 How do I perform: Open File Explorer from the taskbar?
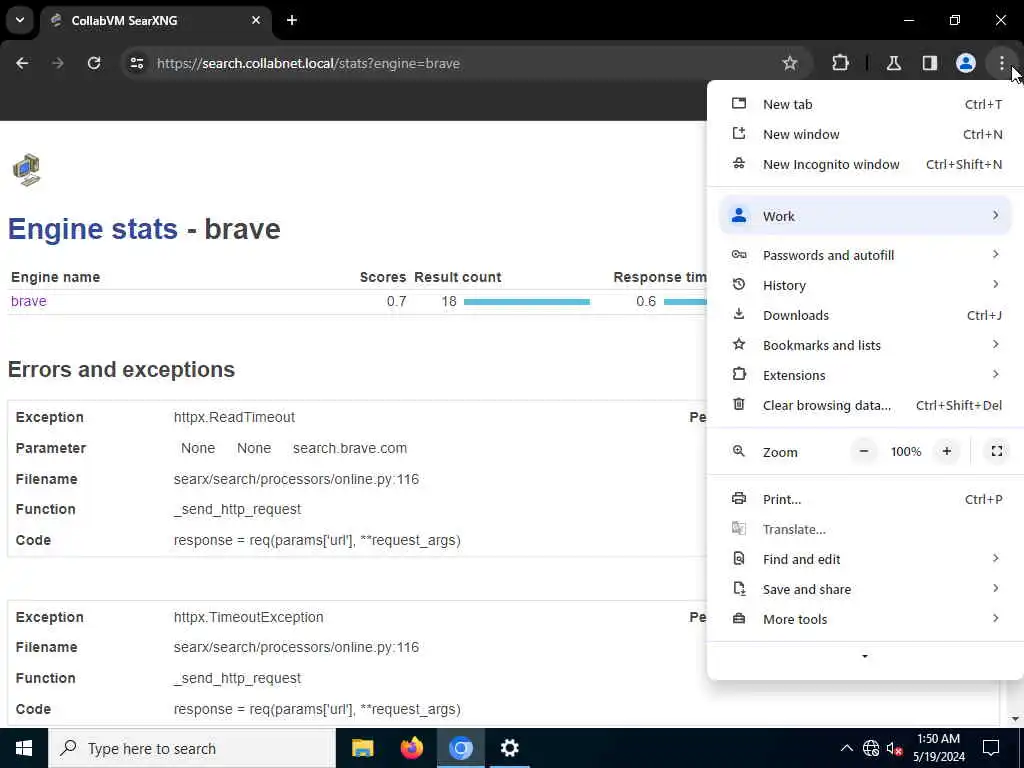point(362,748)
